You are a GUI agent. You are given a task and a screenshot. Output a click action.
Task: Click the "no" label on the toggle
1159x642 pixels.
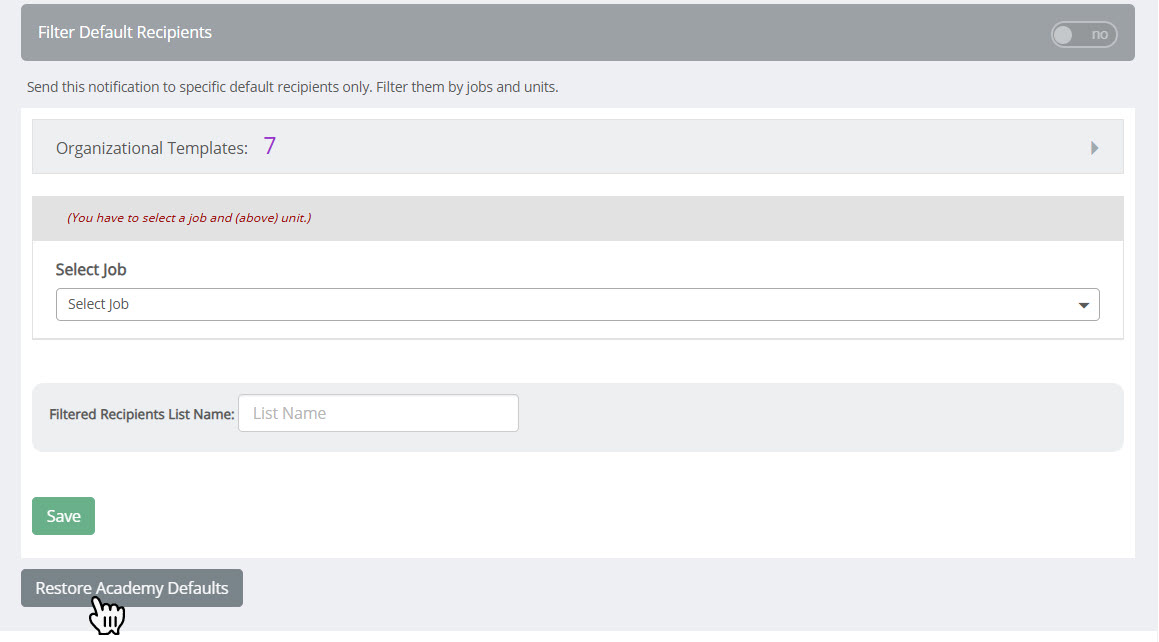pos(1099,34)
